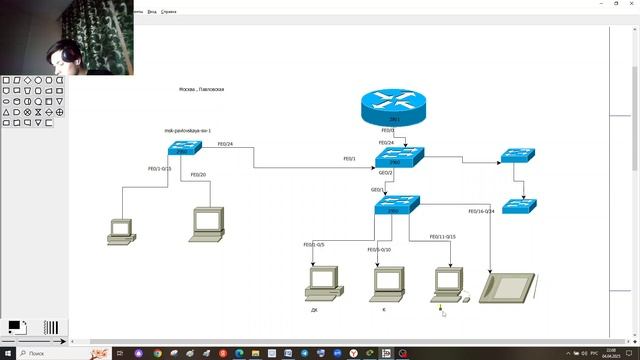Select the Or circle-with-plus shape
Image resolution: width=640 pixels, height=360 pixels.
(59, 112)
